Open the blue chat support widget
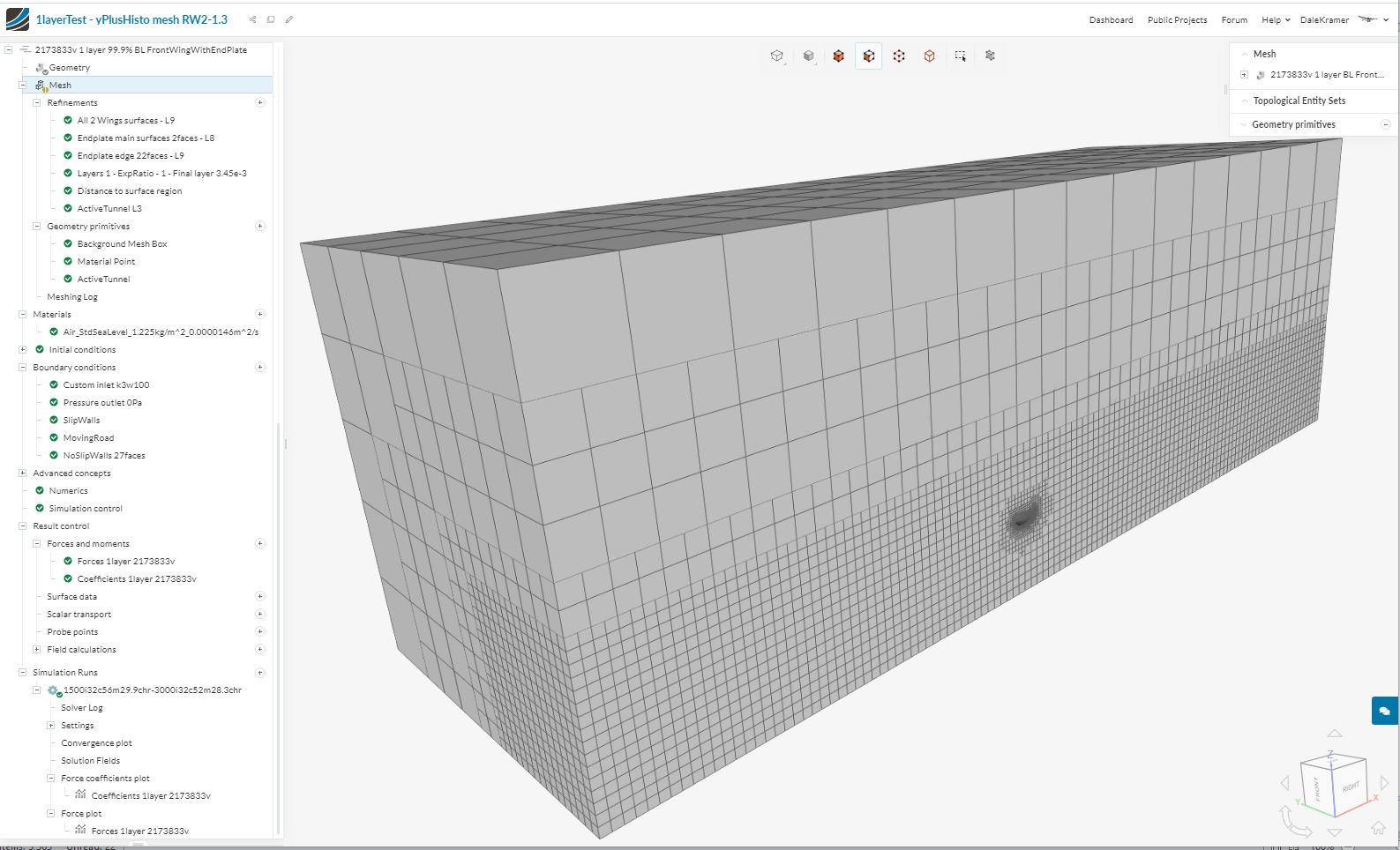The width and height of the screenshot is (1400, 850). click(x=1384, y=711)
